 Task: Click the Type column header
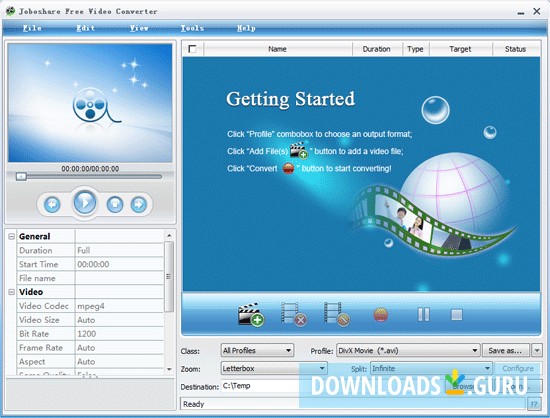pyautogui.click(x=415, y=49)
